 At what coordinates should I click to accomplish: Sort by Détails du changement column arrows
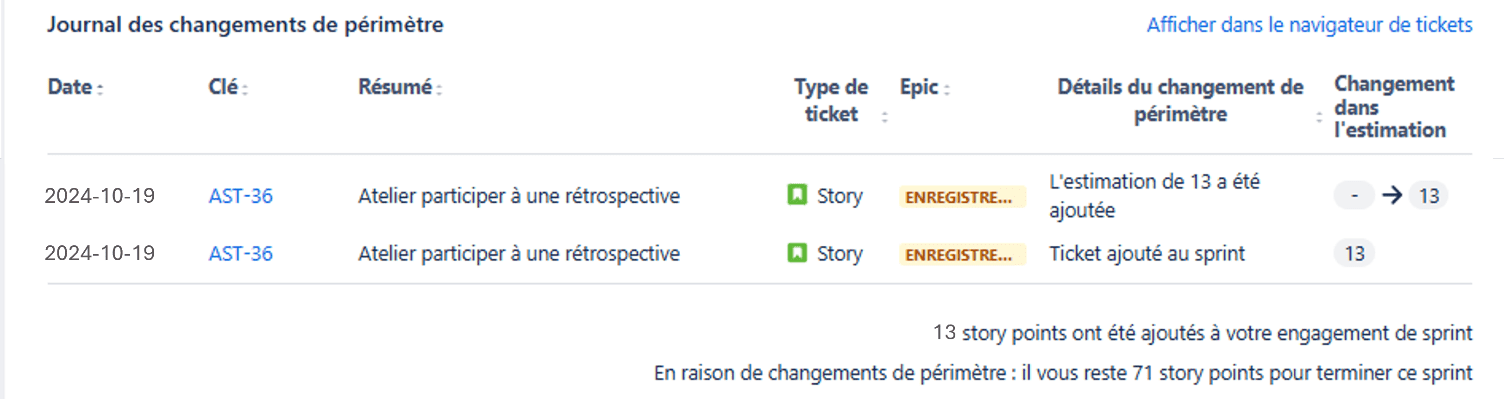pos(1319,116)
